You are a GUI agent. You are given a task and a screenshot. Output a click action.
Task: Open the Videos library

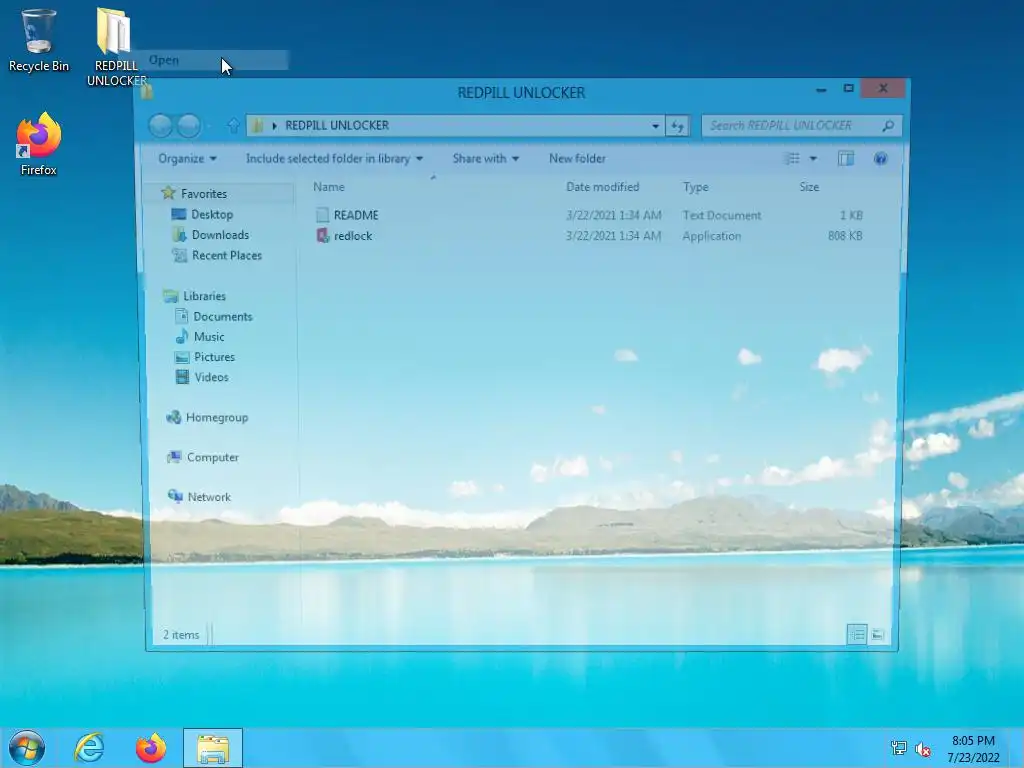click(212, 377)
